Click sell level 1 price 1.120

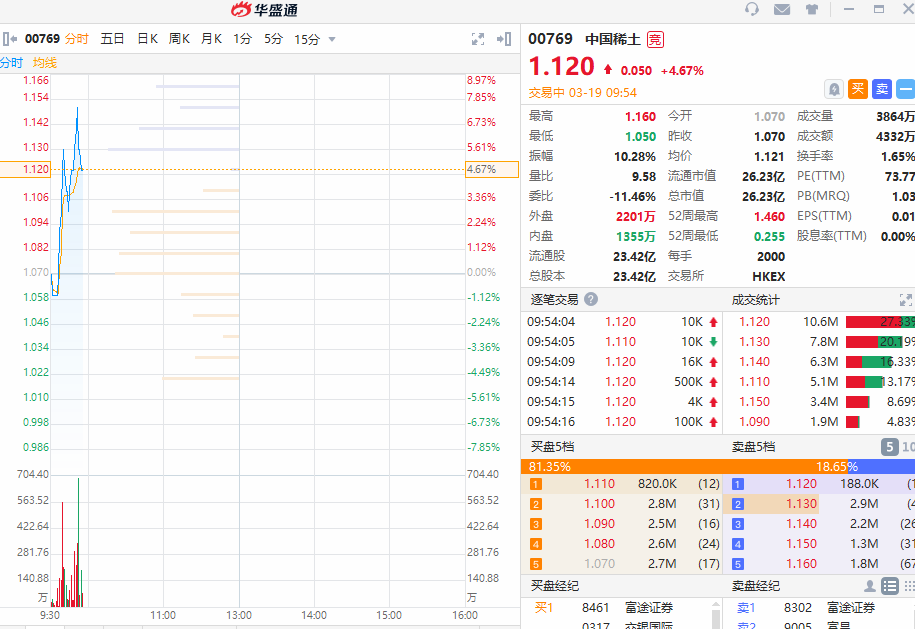801,484
